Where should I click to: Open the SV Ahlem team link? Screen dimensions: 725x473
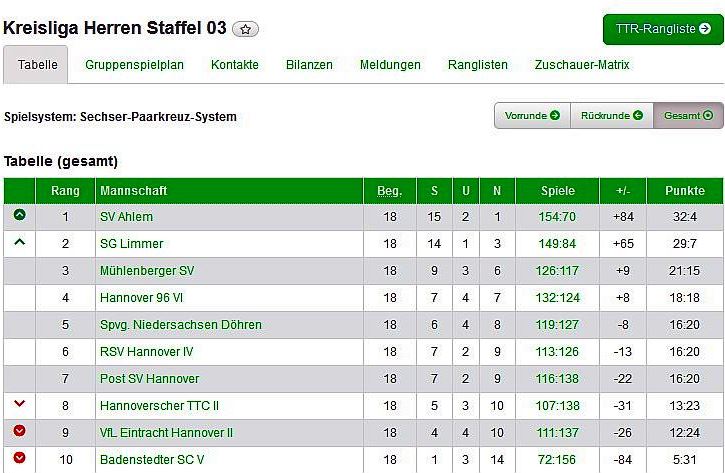pos(126,216)
